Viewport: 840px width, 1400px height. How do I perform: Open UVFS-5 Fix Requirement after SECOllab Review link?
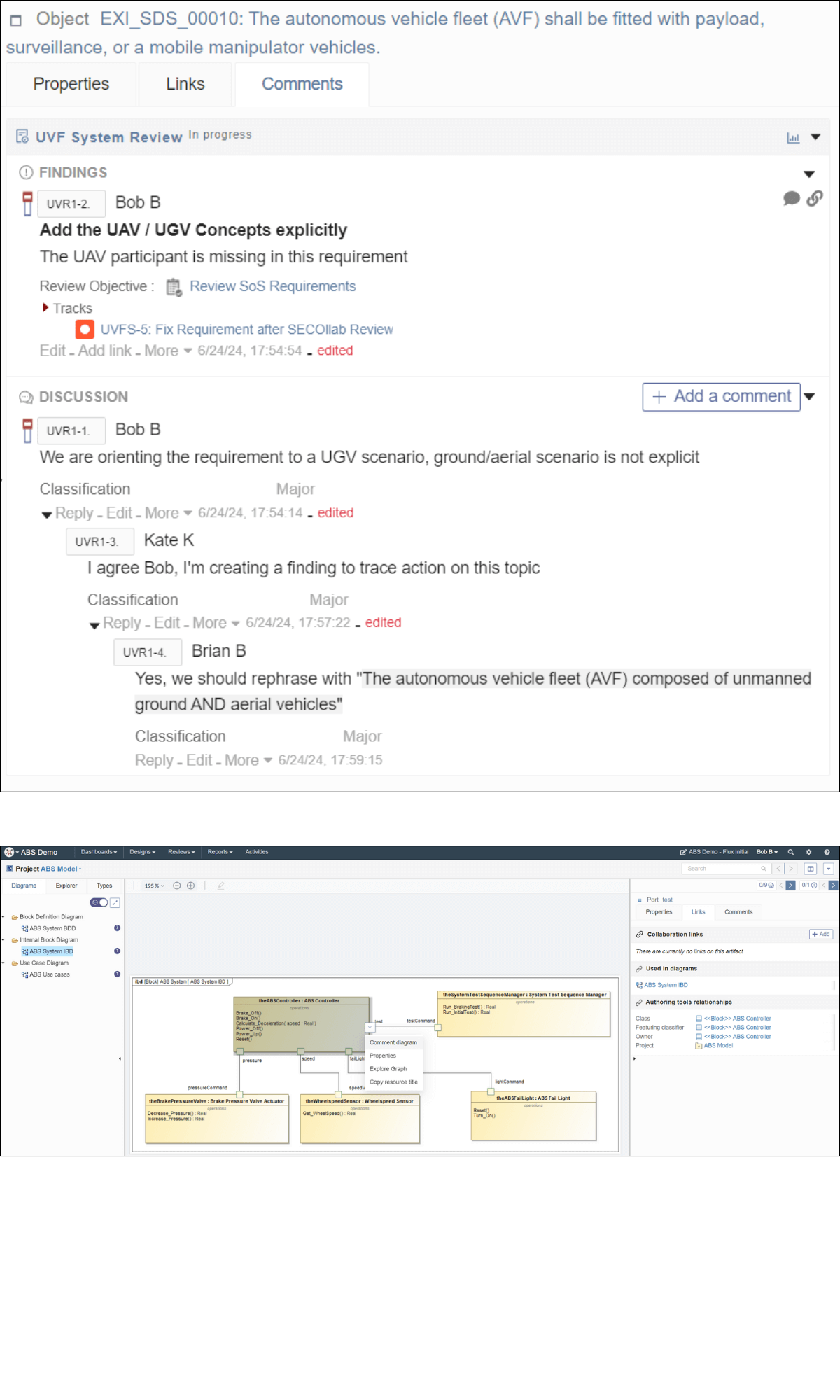tap(247, 329)
